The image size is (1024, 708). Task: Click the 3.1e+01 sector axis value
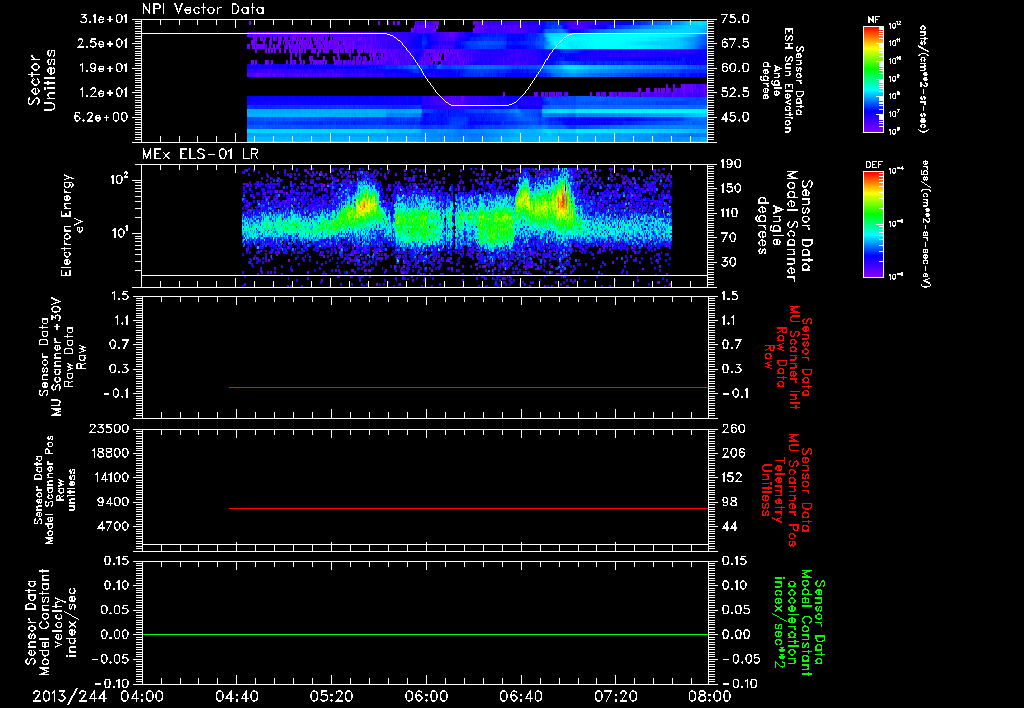pos(104,19)
